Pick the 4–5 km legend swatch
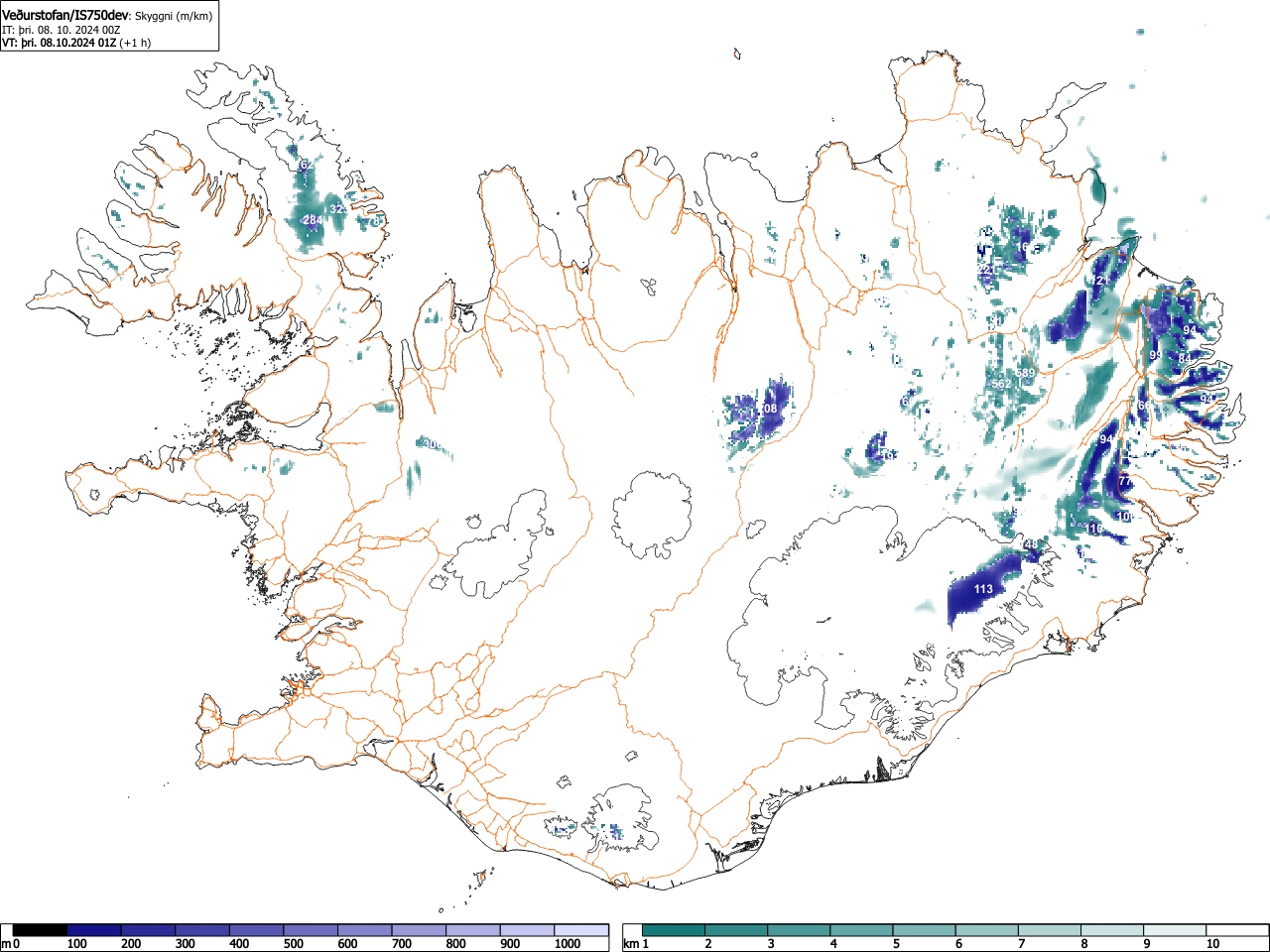The image size is (1270, 952). point(861,930)
